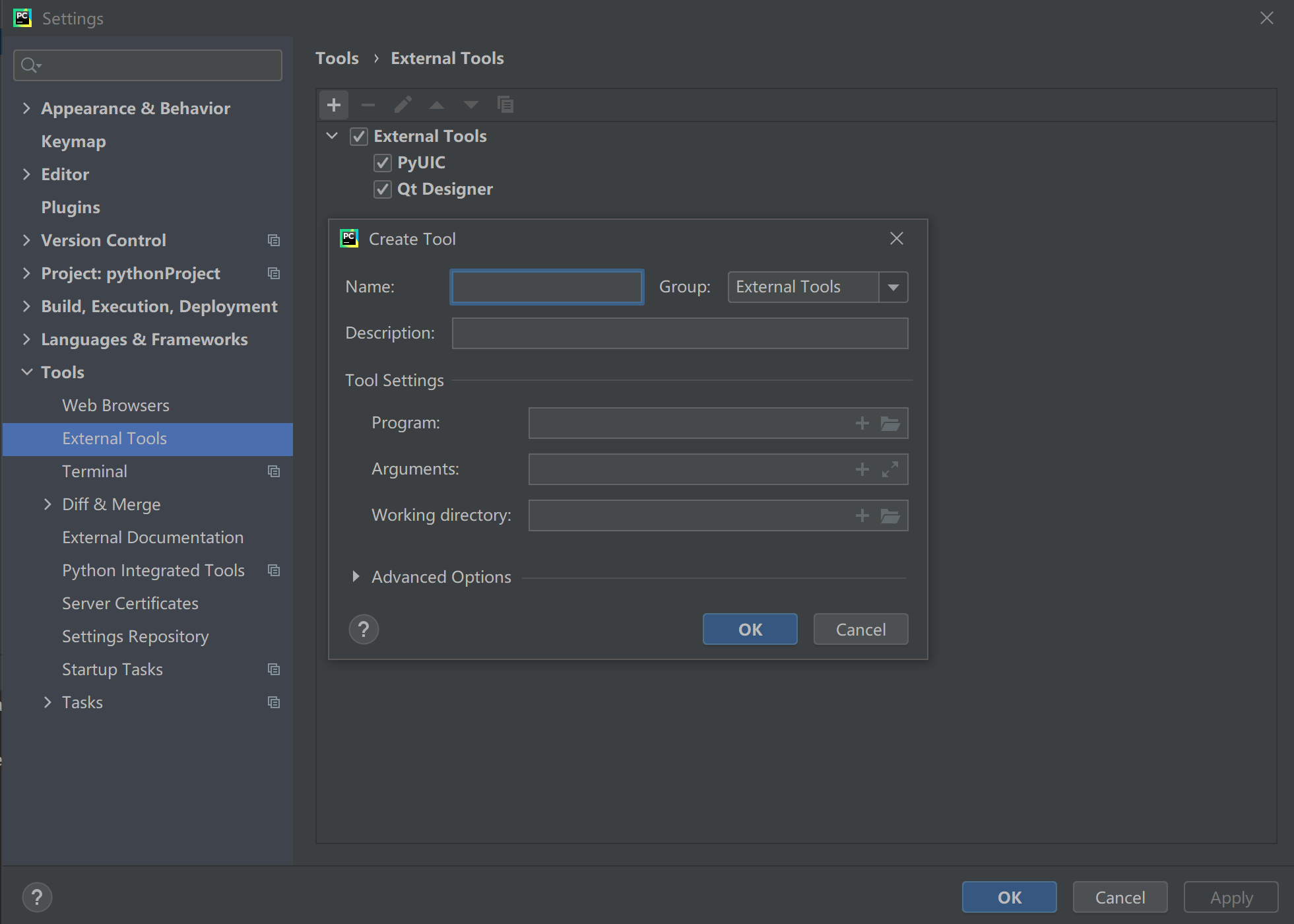Viewport: 1294px width, 924px height.
Task: Focus the tool Name input field
Action: tap(547, 287)
